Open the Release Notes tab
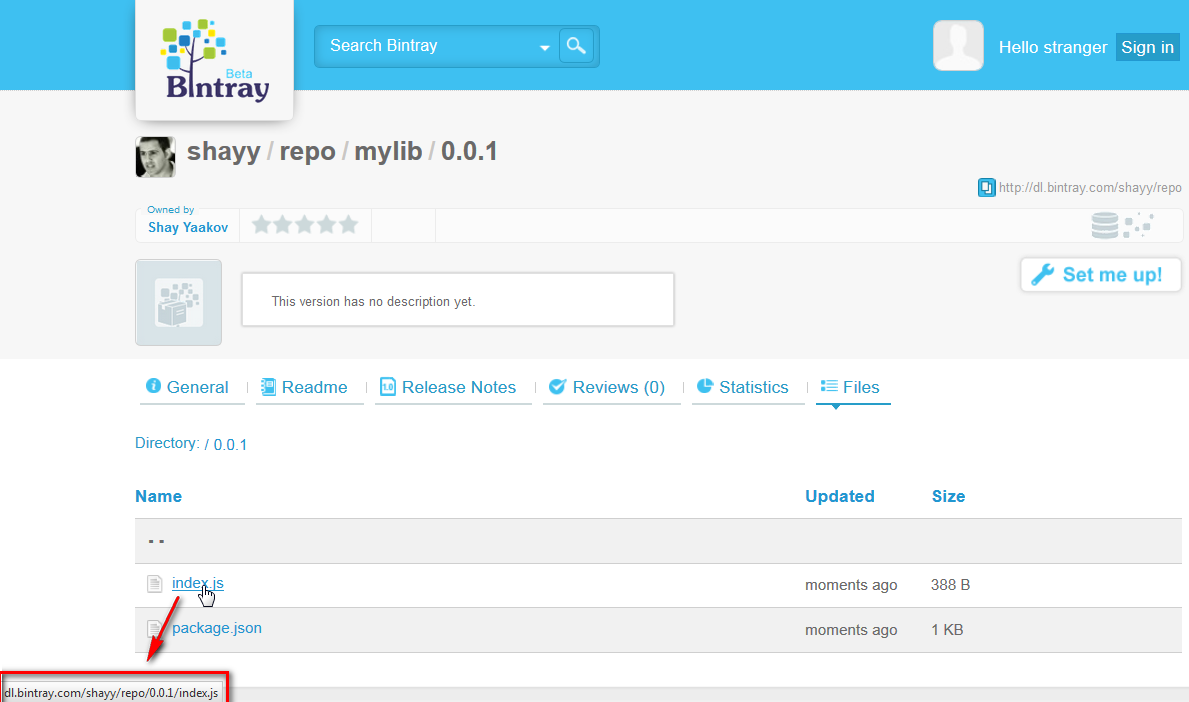 pyautogui.click(x=448, y=388)
